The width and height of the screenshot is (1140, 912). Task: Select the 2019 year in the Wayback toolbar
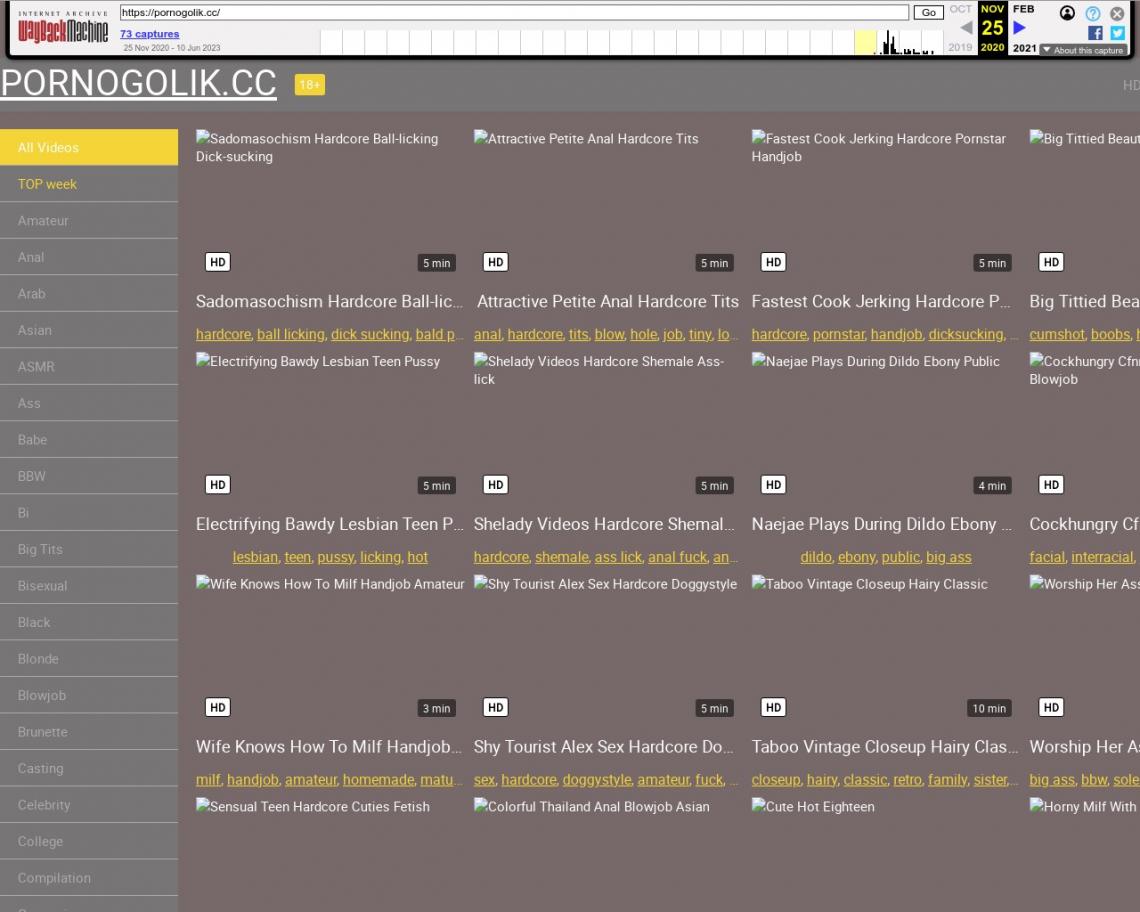tap(960, 47)
